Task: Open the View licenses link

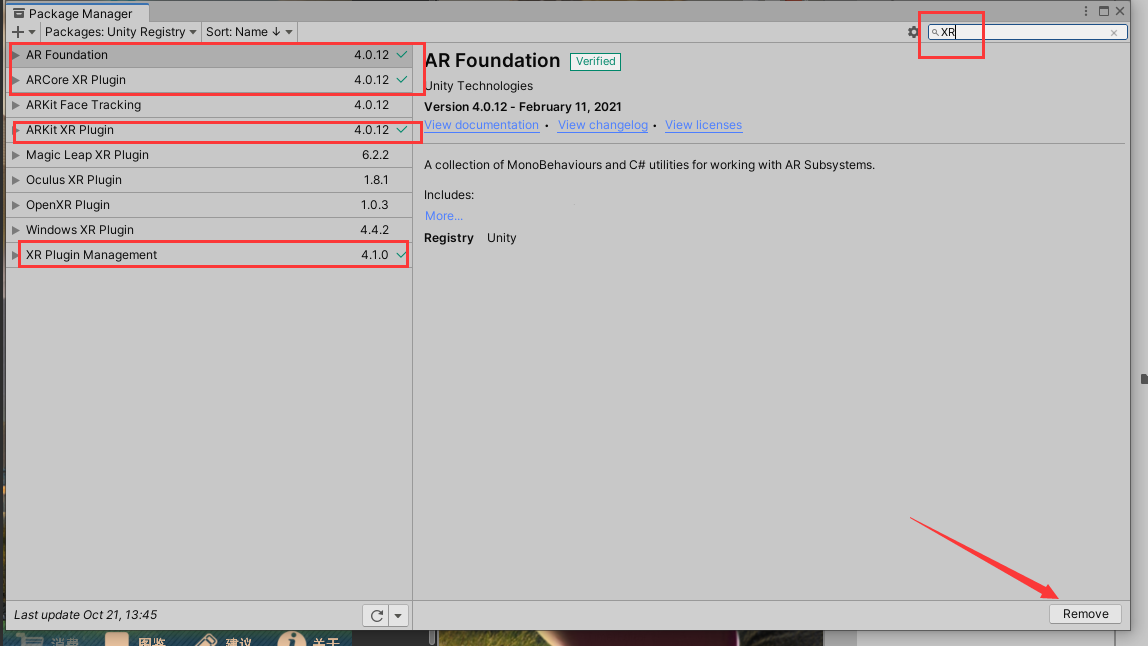Action: point(703,125)
